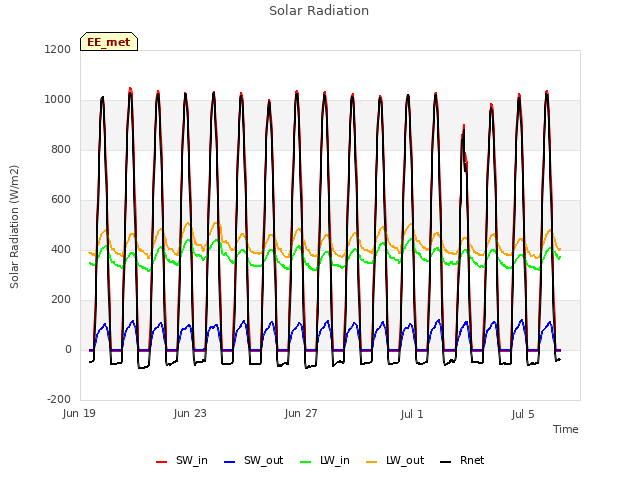Click the 600 y-axis tick label
This screenshot has height=480, width=640.
61,200
